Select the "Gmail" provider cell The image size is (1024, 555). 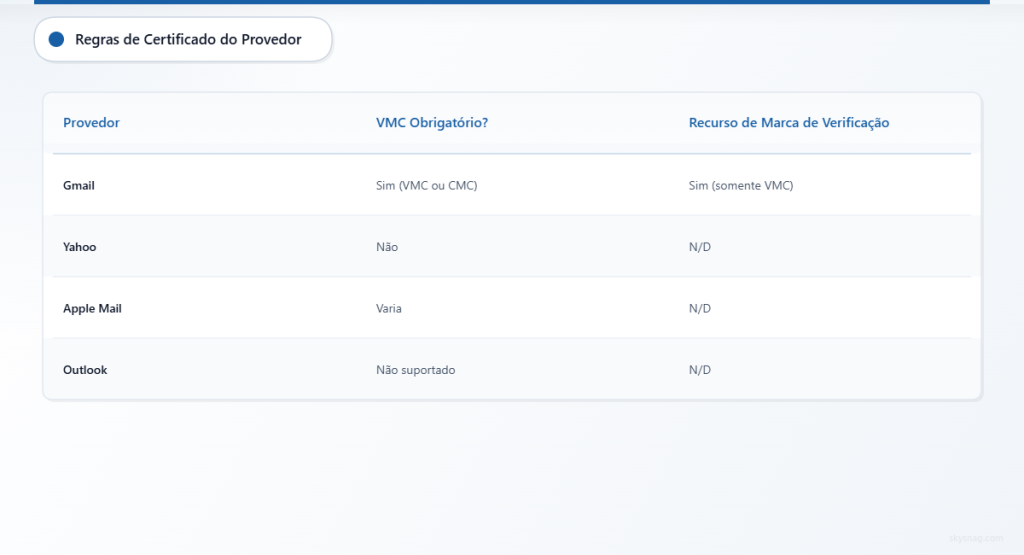(x=79, y=185)
